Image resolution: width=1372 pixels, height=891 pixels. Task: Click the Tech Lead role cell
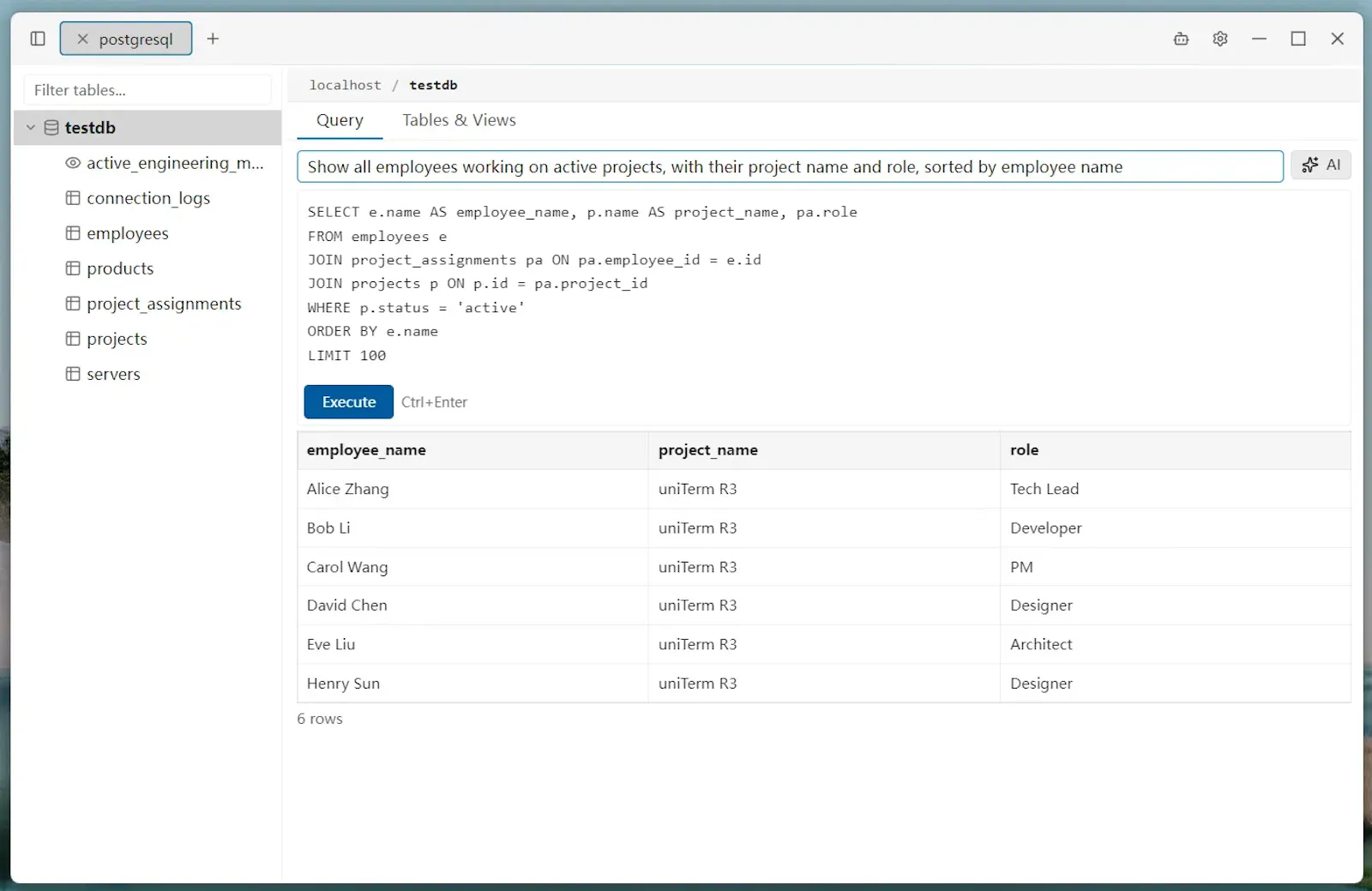pos(1175,489)
